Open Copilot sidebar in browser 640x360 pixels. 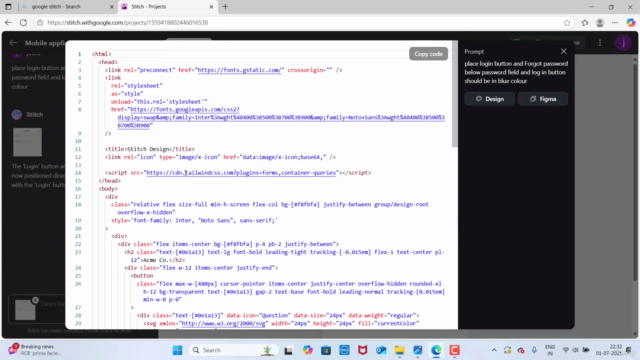[x=631, y=22]
